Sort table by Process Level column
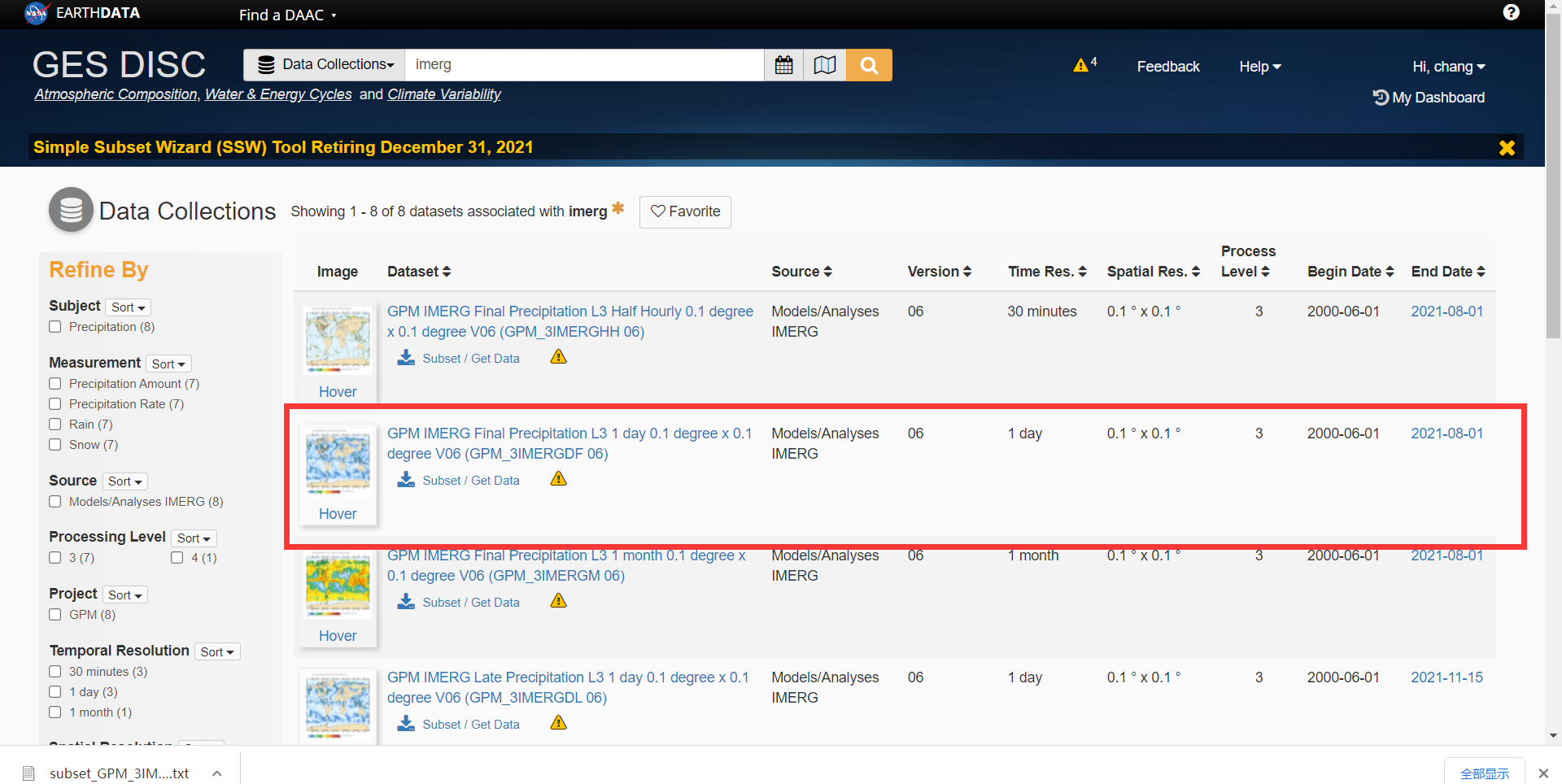 click(1248, 262)
